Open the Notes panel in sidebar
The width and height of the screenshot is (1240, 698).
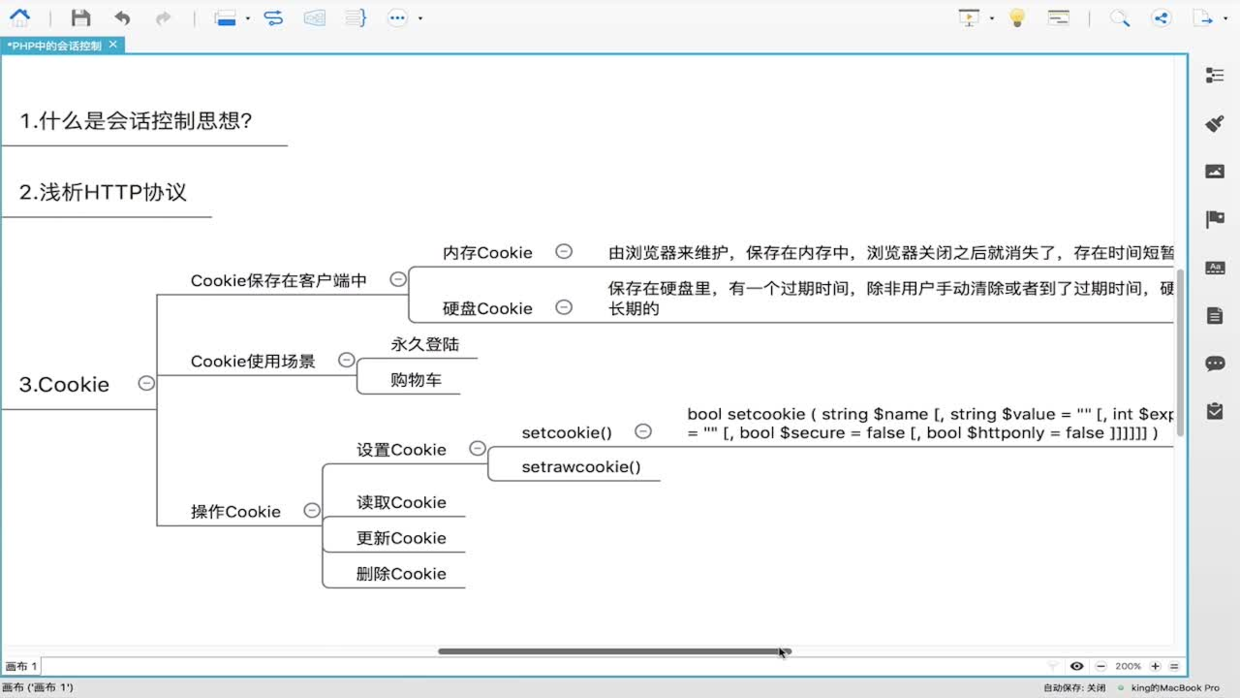point(1215,316)
